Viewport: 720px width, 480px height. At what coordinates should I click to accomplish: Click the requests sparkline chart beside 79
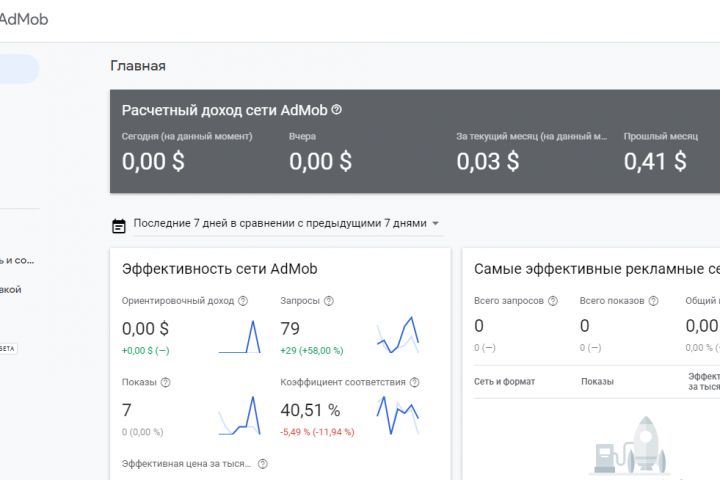point(398,335)
